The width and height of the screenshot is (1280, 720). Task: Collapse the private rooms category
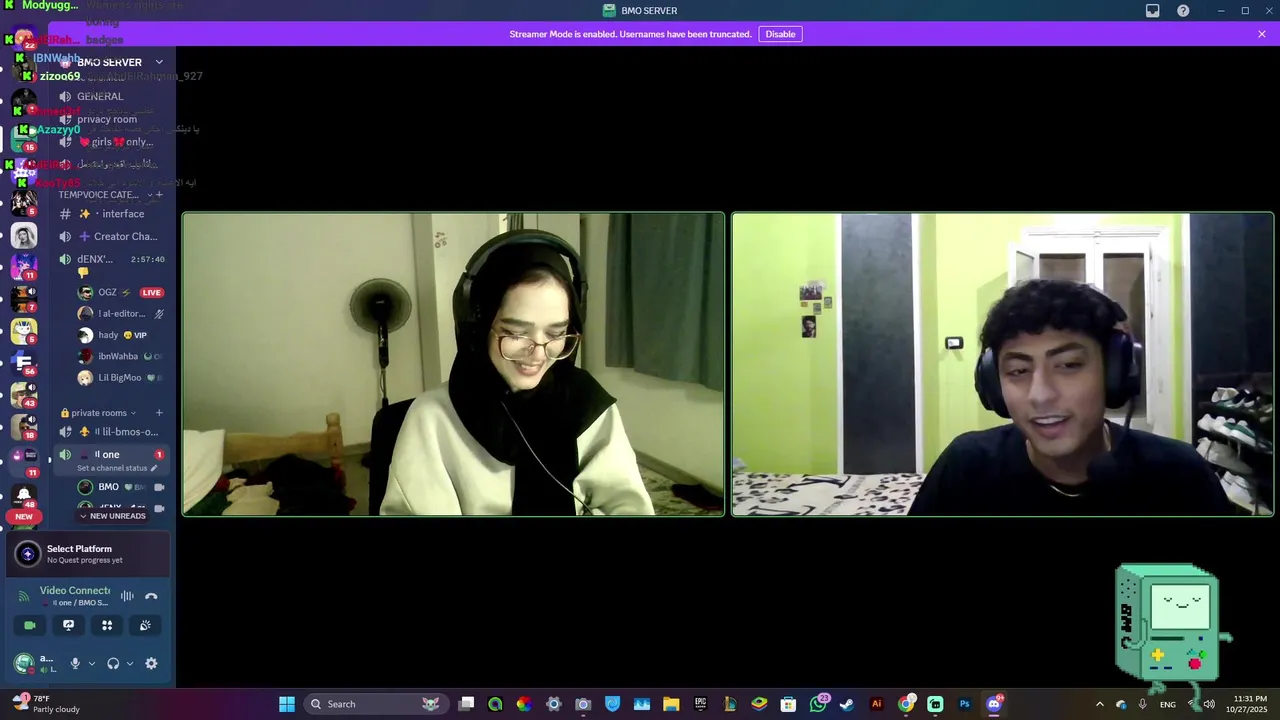[x=98, y=413]
